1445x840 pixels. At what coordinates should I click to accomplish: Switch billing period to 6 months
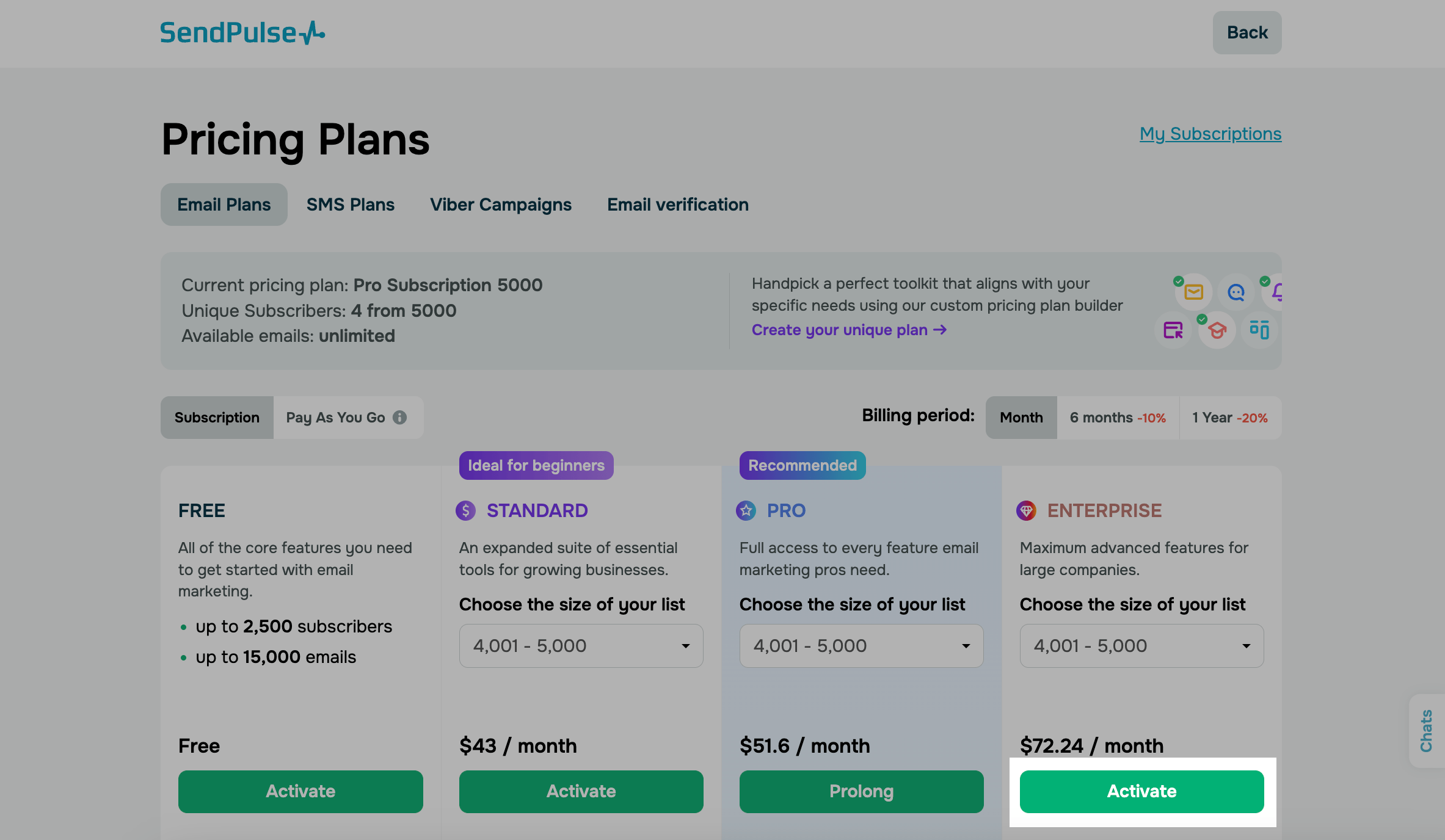click(x=1117, y=418)
